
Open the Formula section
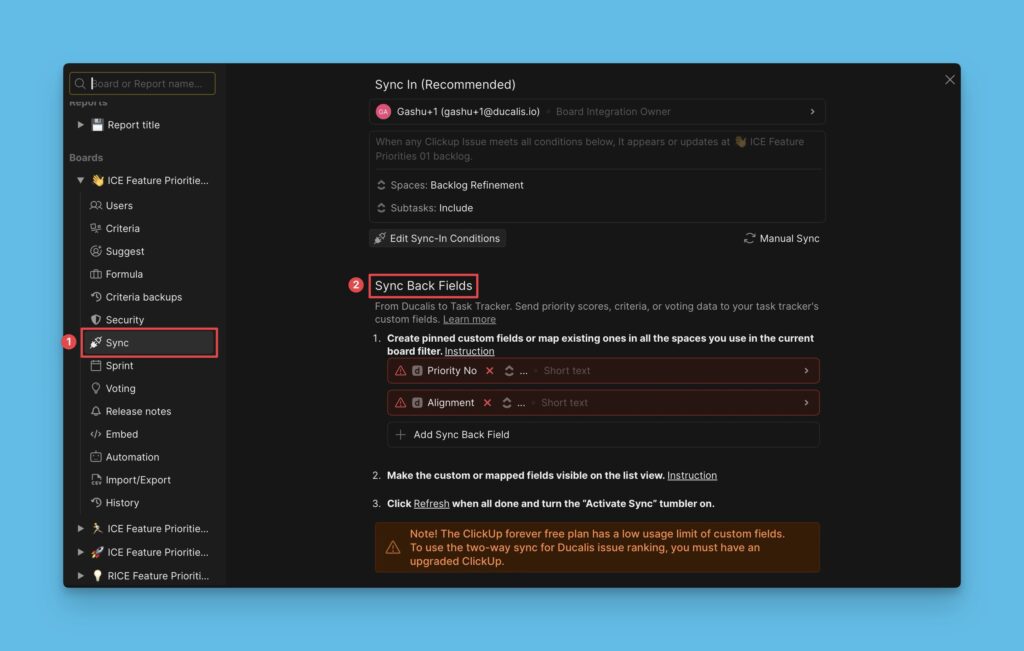pyautogui.click(x=123, y=274)
